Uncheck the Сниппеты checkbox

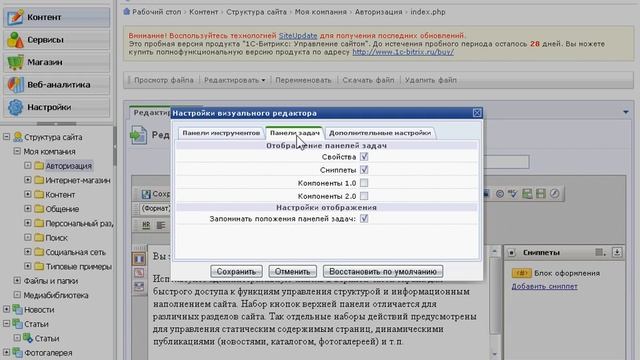(364, 169)
